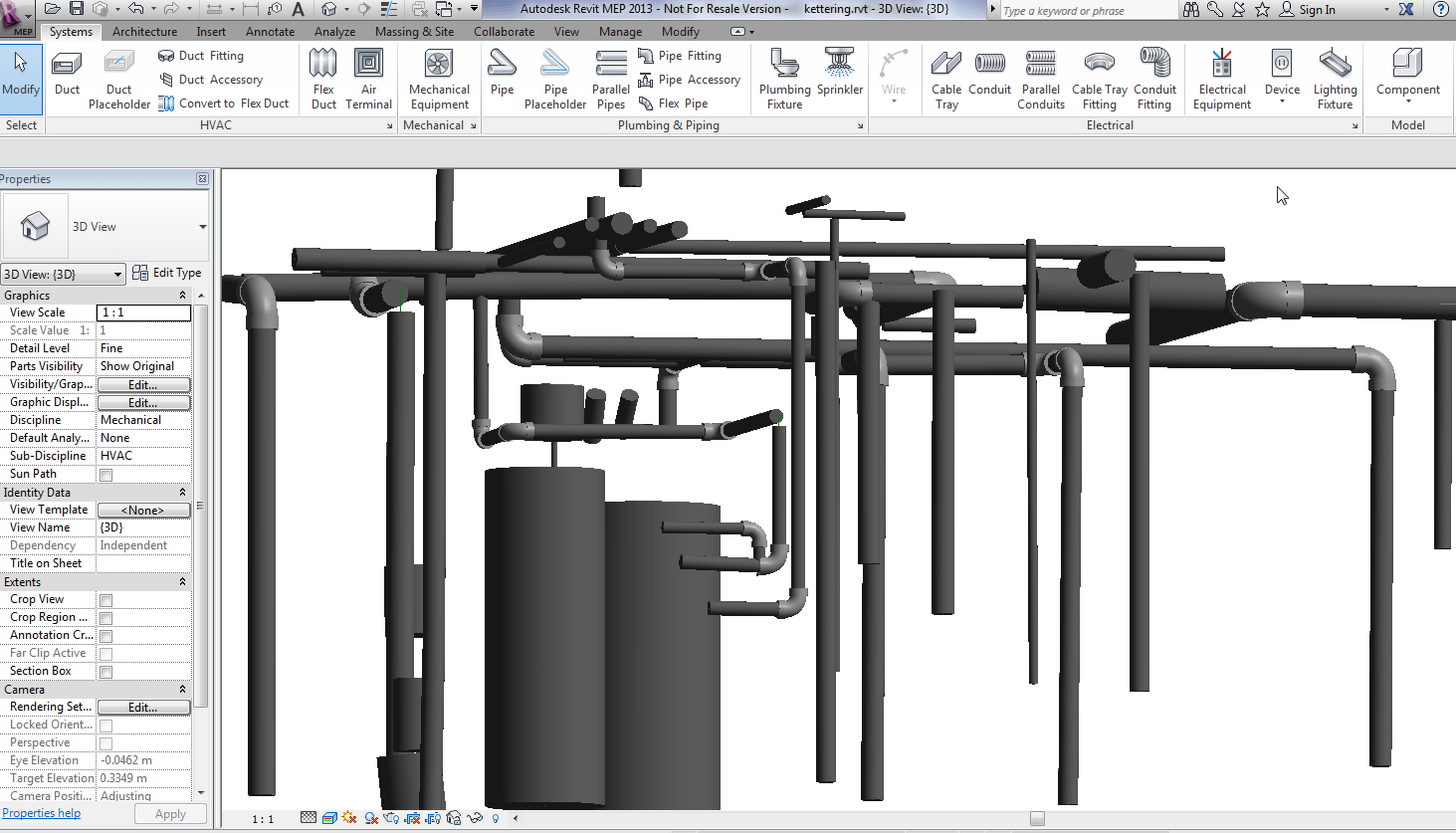Select the Conduit tool
This screenshot has width=1456, height=833.
(989, 75)
